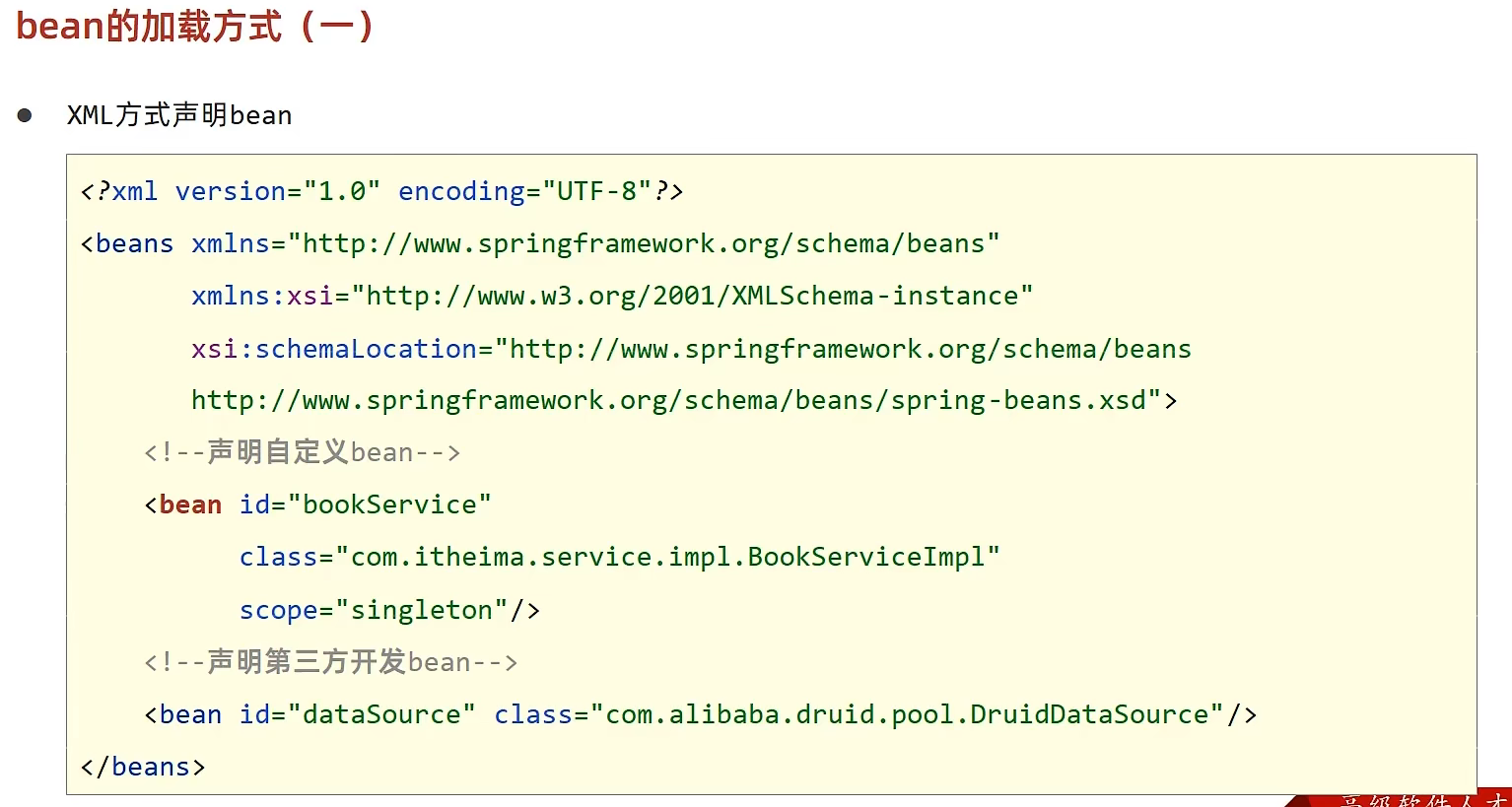Click the opening beans tag name

click(134, 243)
